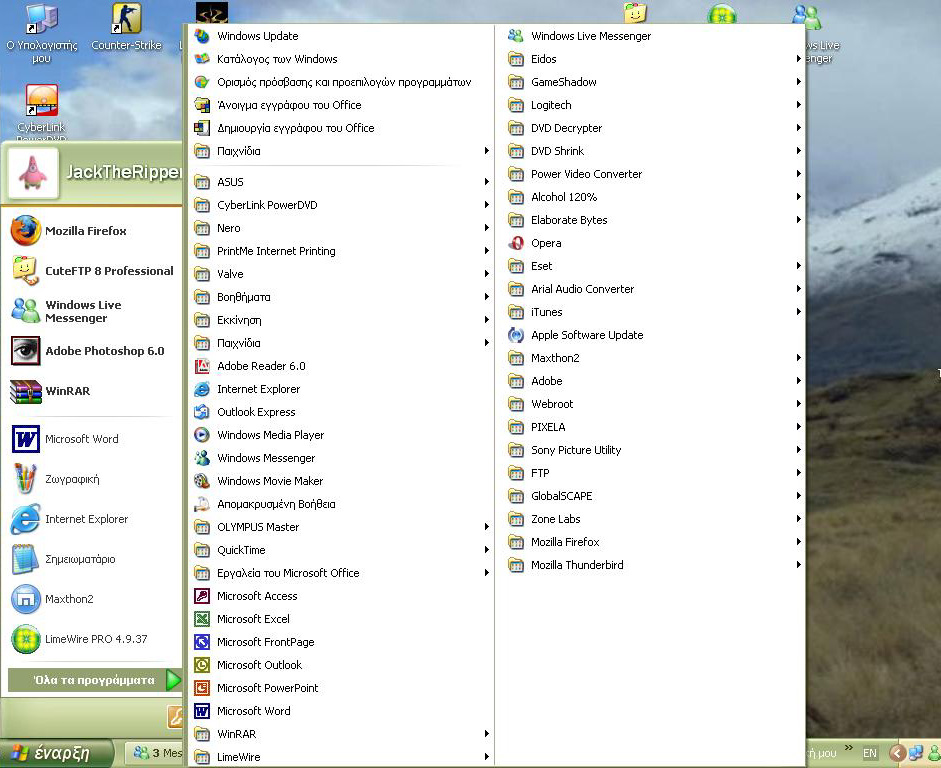Expand the OLYMPUS Master submenu arrow

pyautogui.click(x=487, y=527)
